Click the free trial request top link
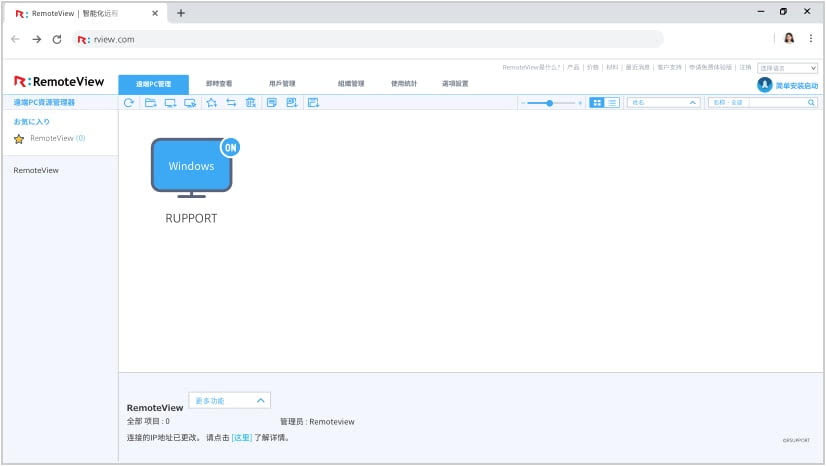826x466 pixels. pyautogui.click(x=711, y=67)
